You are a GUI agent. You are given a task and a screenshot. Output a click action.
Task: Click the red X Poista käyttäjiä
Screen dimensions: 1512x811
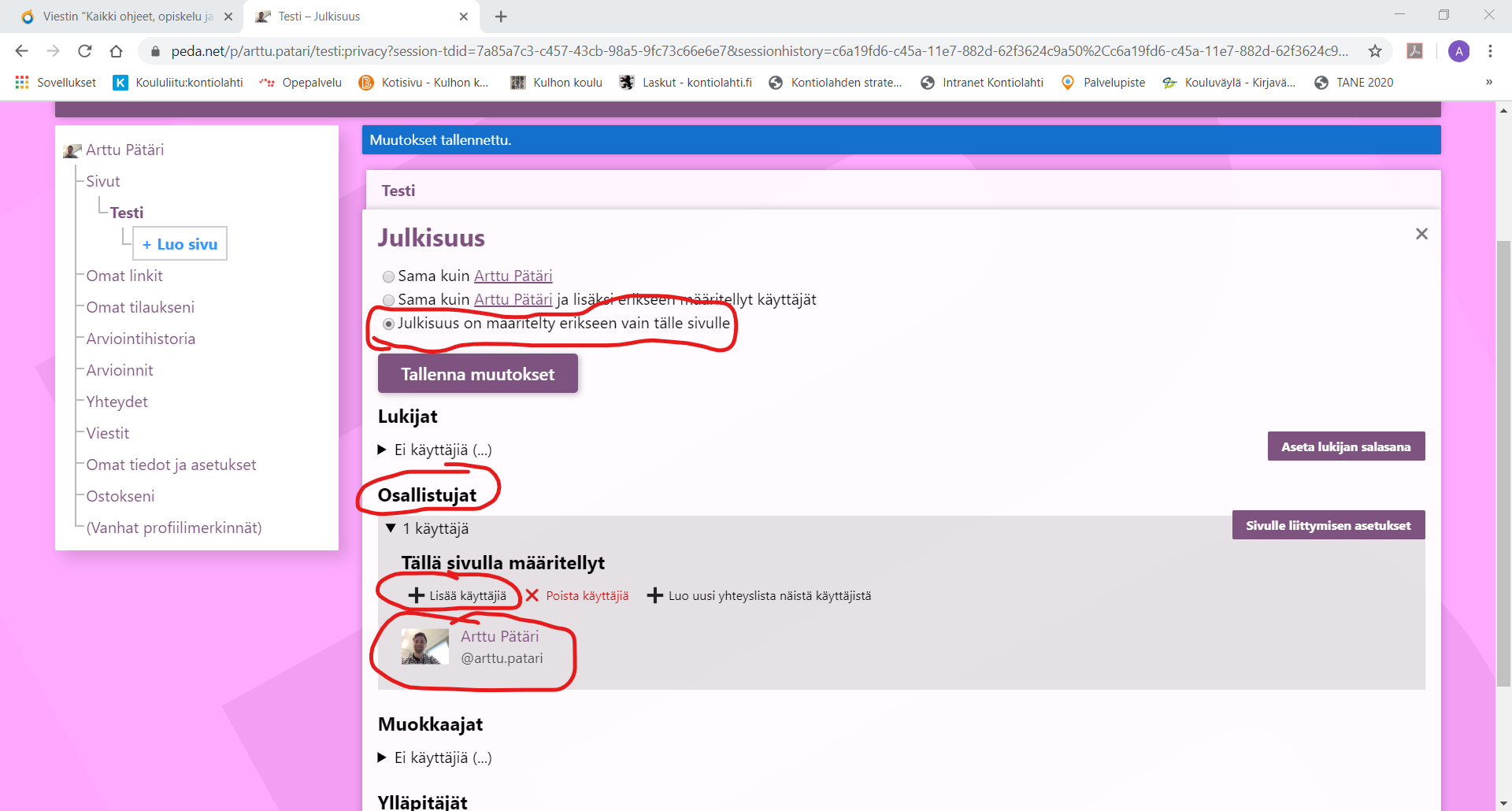coord(532,596)
